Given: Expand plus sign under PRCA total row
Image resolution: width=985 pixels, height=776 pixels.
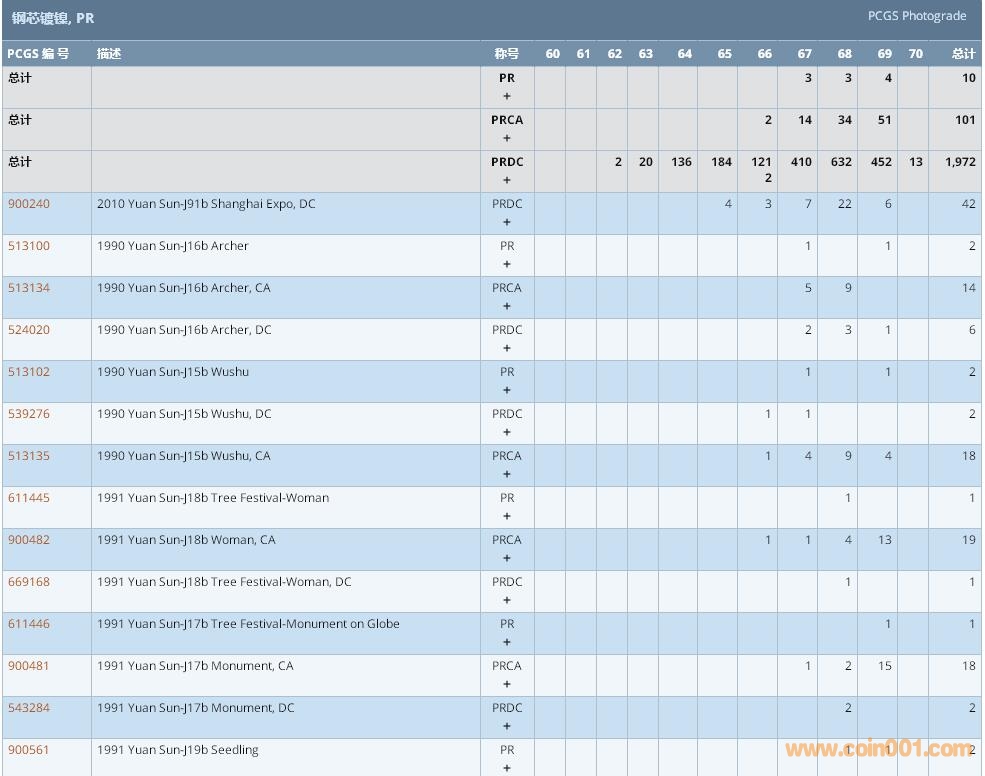Looking at the screenshot, I should click(507, 139).
